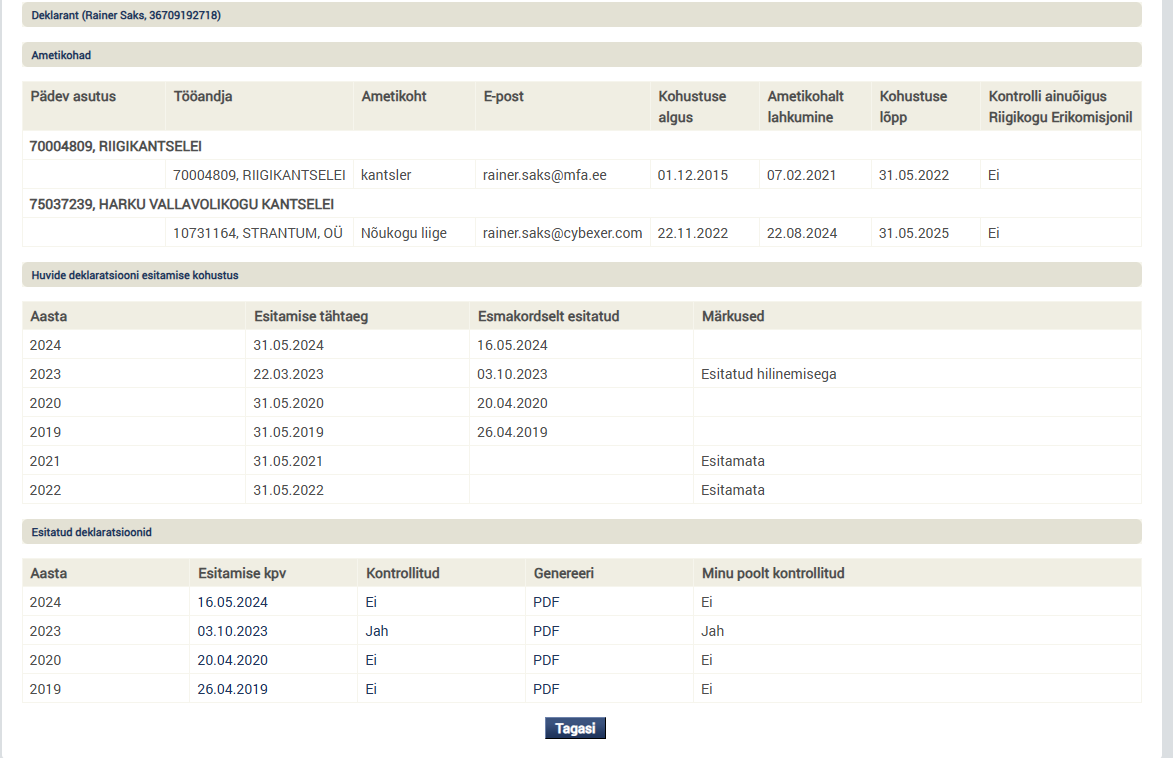Click the Esitamata remark for year 2022
Screen dimensions: 1173x758
pos(732,491)
